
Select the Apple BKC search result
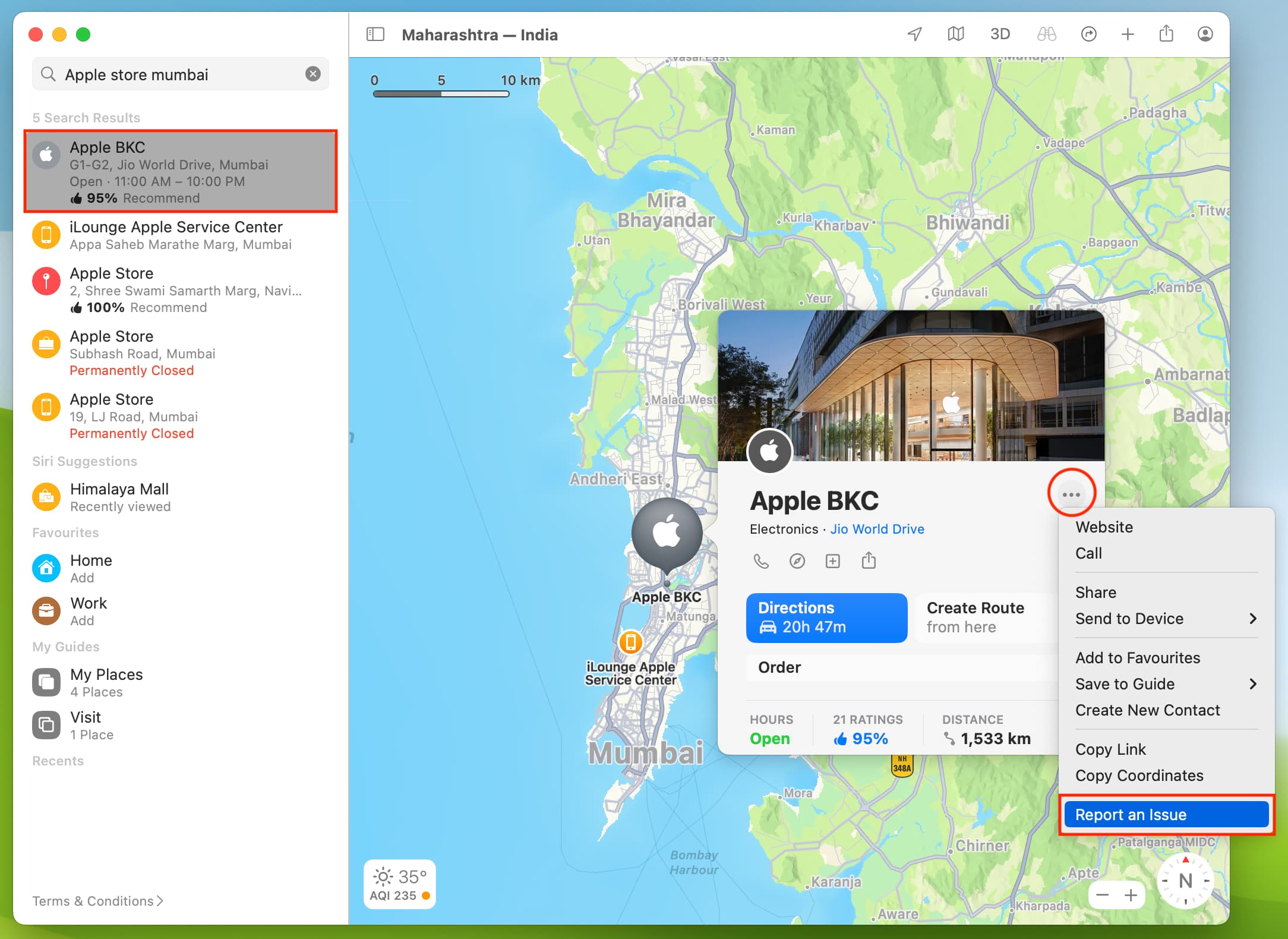pos(181,171)
